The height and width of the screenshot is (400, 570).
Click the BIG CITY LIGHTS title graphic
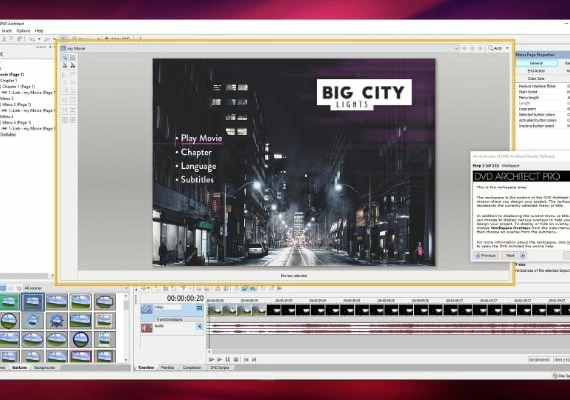[x=364, y=94]
